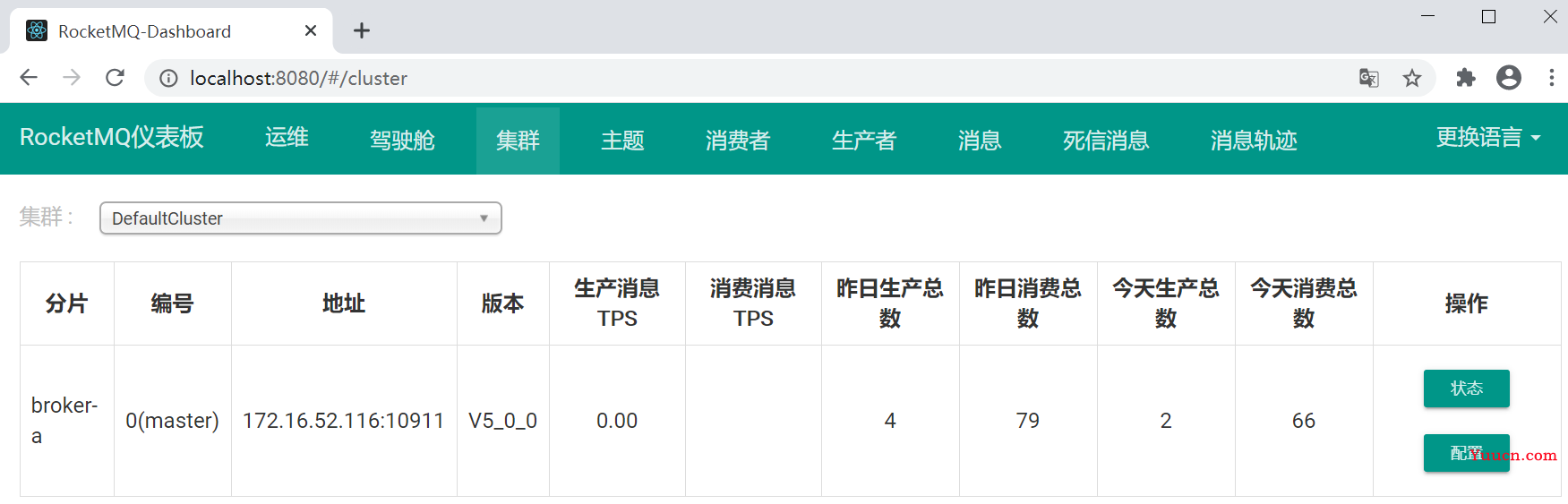Open the Chrome profile avatar
This screenshot has height=504, width=1568.
point(1509,78)
